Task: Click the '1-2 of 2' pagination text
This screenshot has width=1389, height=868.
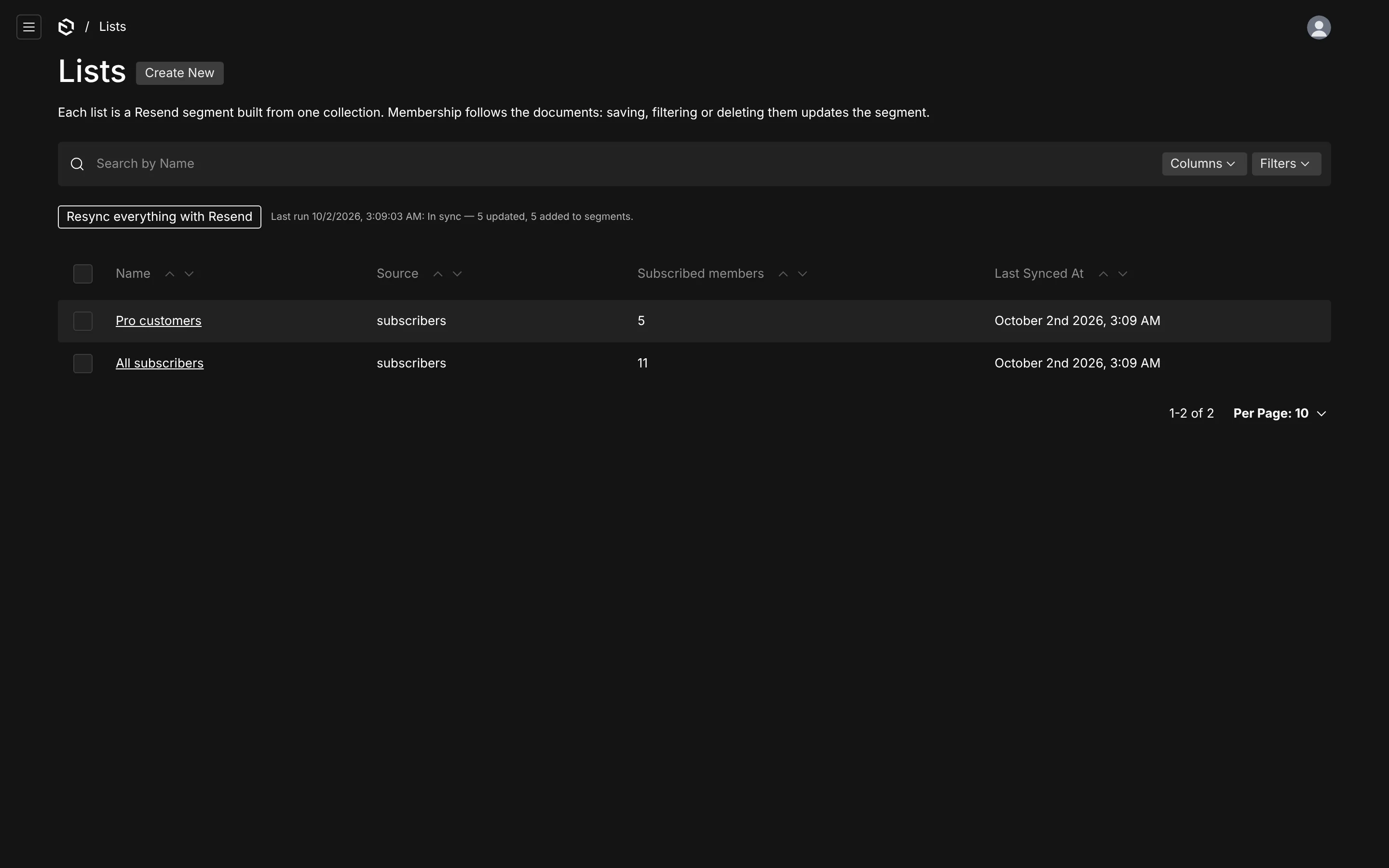Action: pyautogui.click(x=1192, y=413)
